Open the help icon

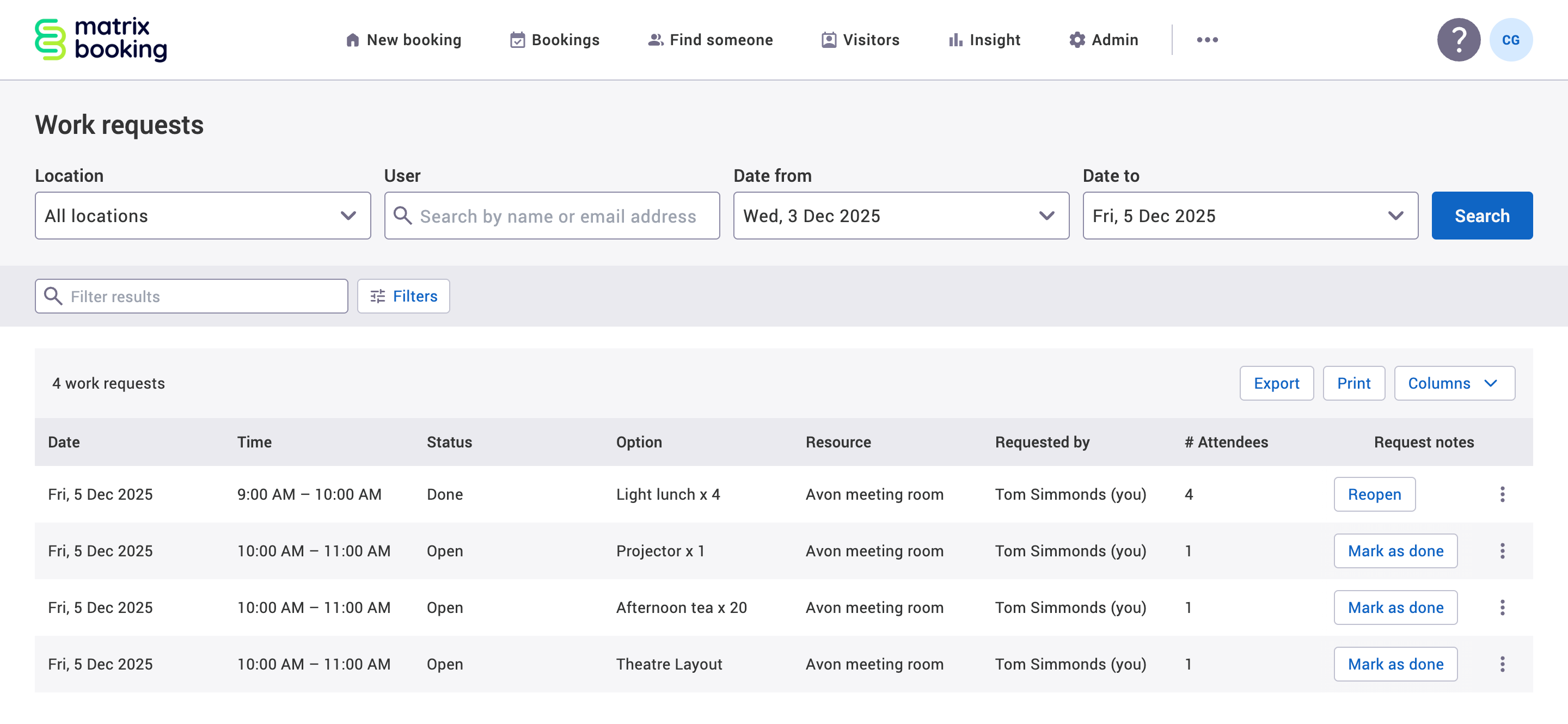tap(1459, 40)
